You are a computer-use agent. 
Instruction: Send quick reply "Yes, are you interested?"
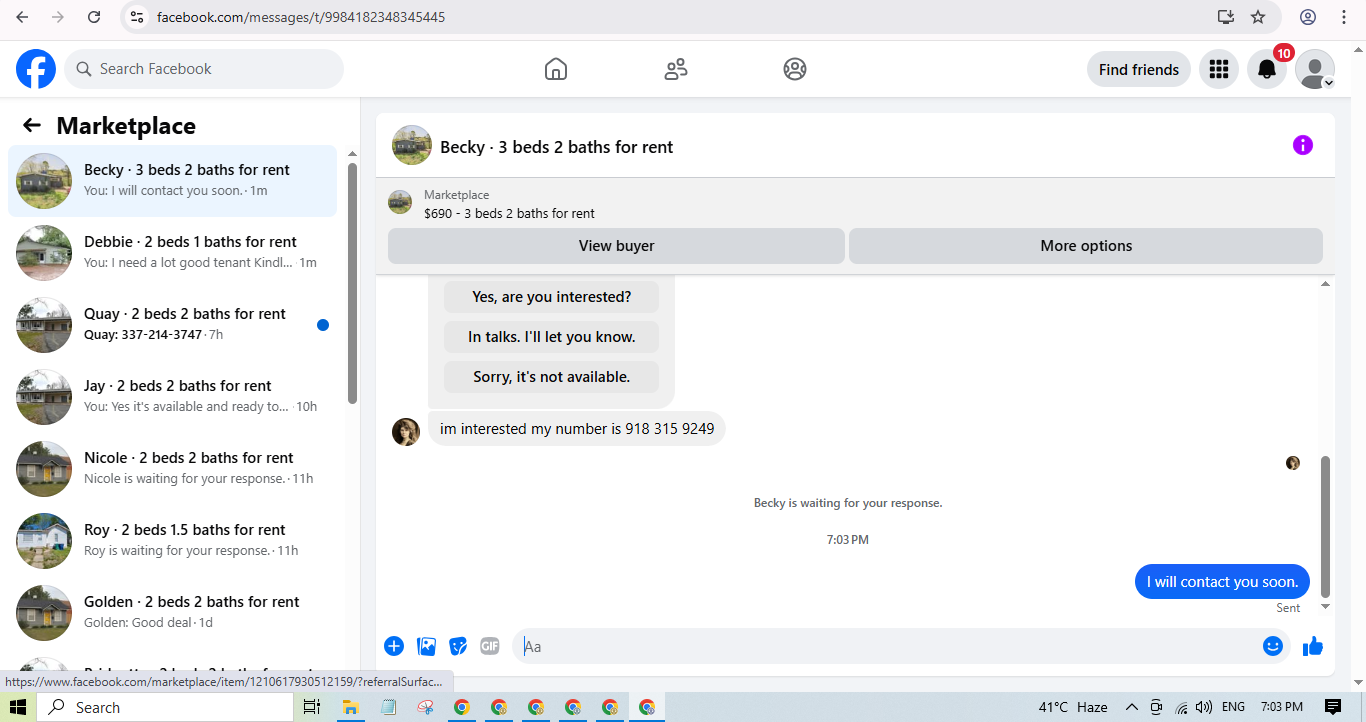(x=552, y=297)
